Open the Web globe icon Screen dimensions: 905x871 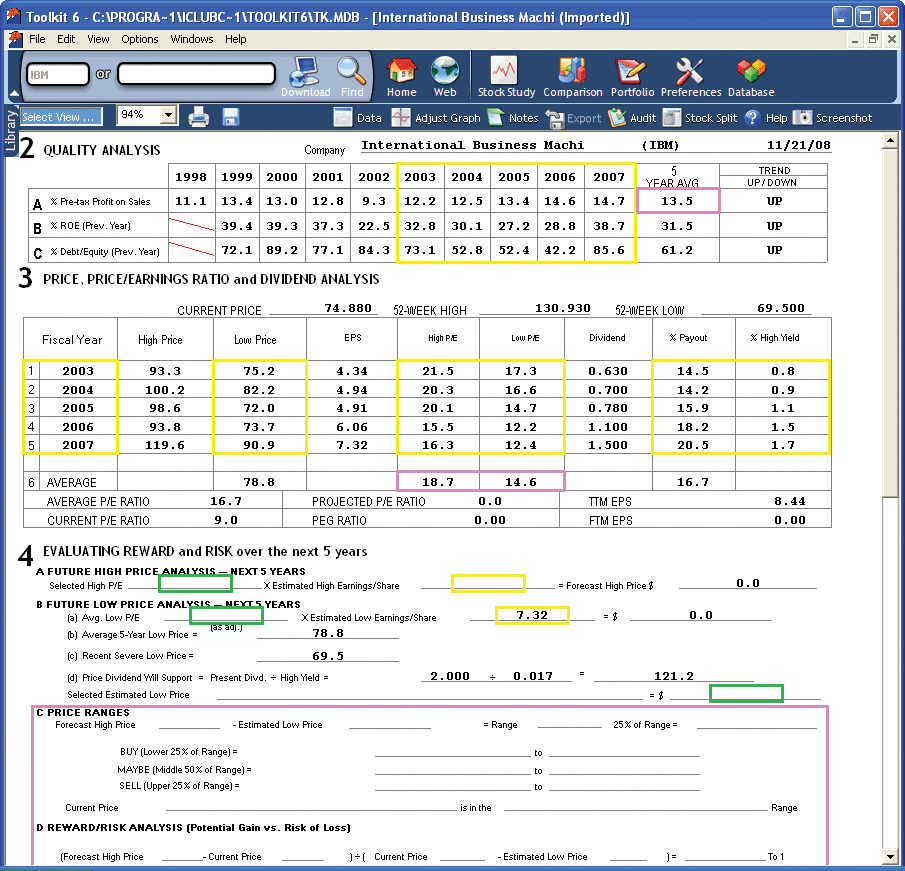pos(445,75)
